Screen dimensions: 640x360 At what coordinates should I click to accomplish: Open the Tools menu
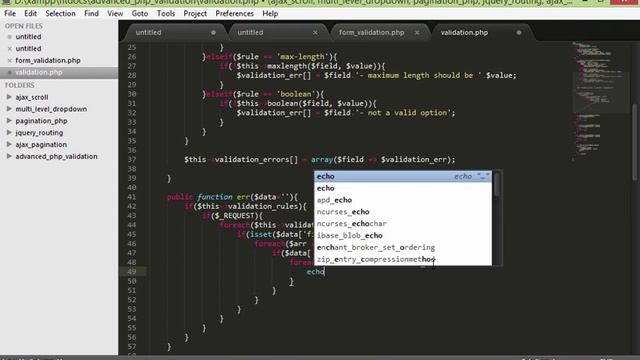coord(166,13)
